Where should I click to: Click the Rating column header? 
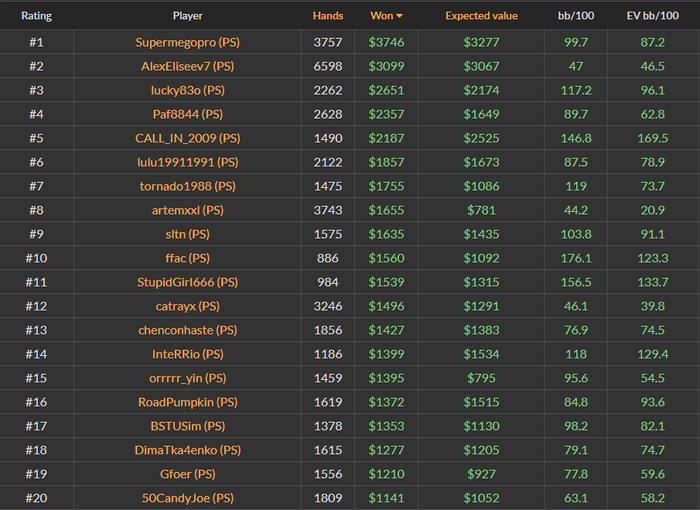pyautogui.click(x=36, y=16)
